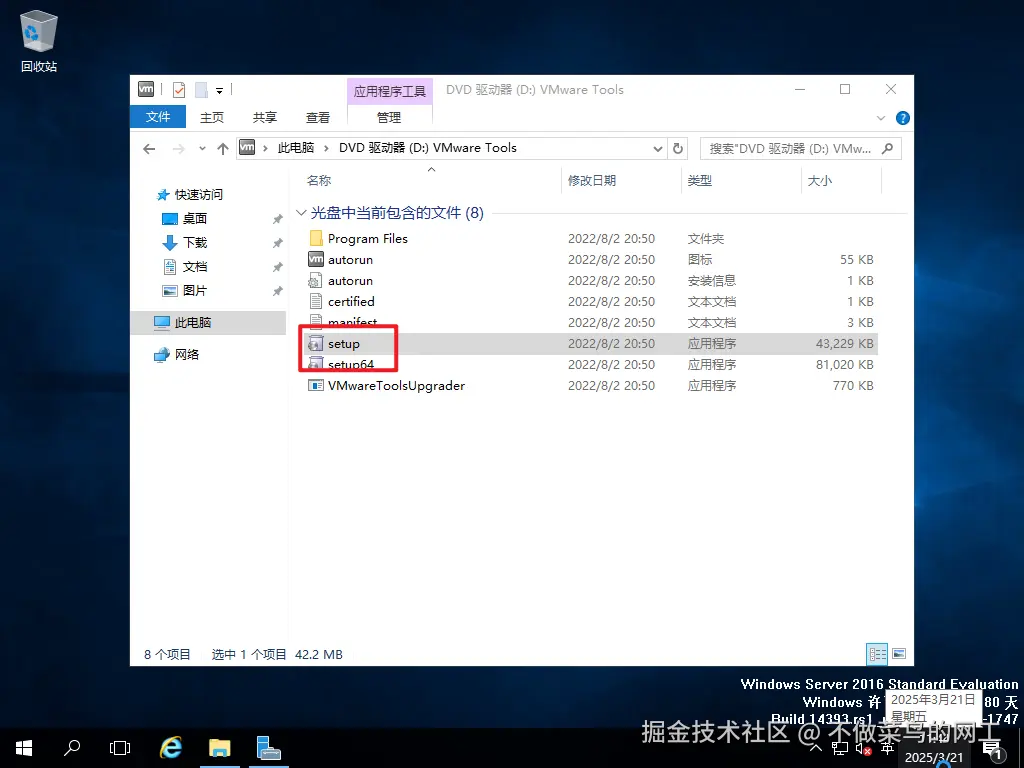Switch to large thumbnails view
The height and width of the screenshot is (768, 1024).
[898, 654]
